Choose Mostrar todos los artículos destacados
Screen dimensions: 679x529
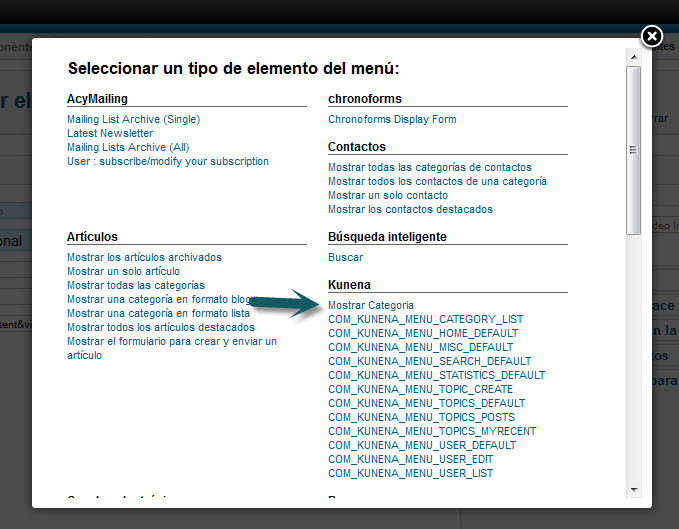160,327
